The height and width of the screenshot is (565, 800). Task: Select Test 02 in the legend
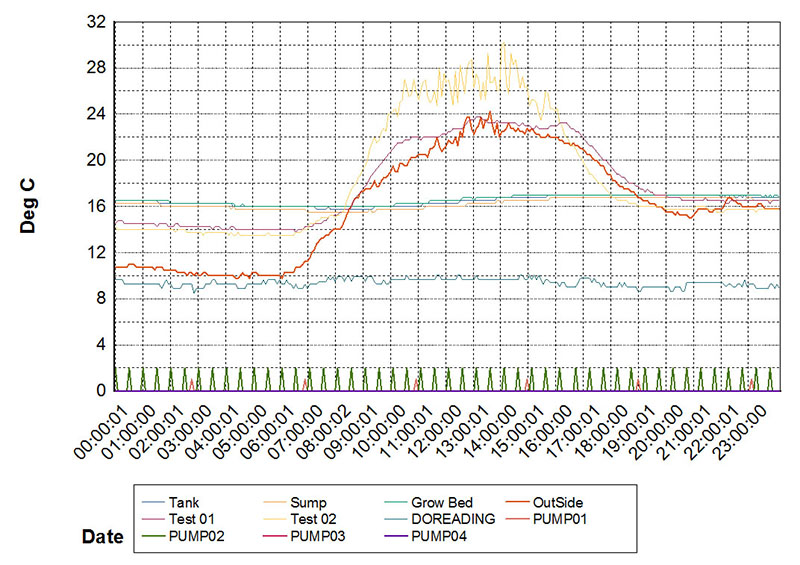(310, 519)
